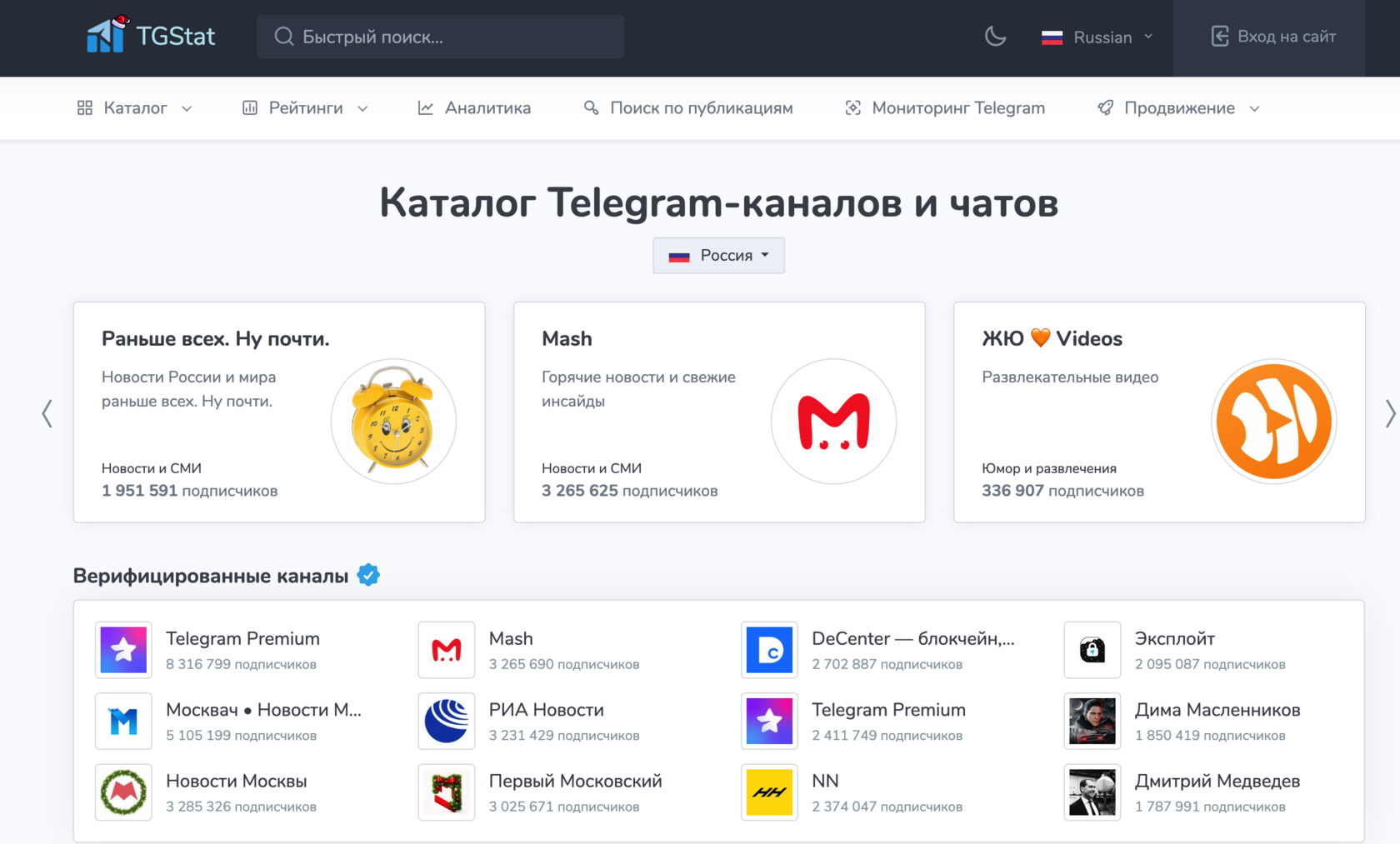Open the Рейтинги menu
Image resolution: width=1400 pixels, height=844 pixels.
[x=306, y=107]
